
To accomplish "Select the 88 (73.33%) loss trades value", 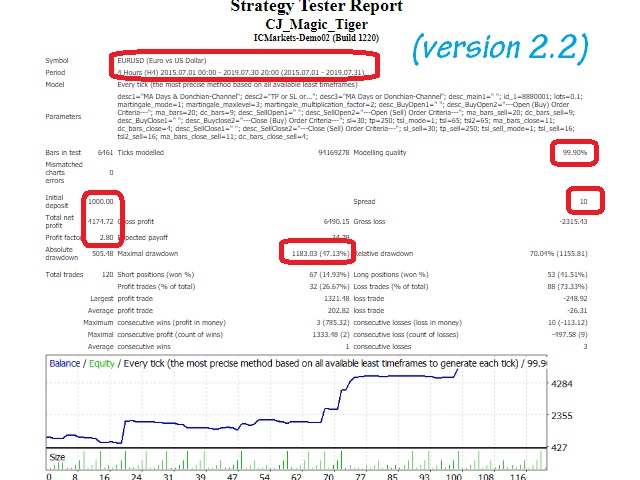I will 567,287.
